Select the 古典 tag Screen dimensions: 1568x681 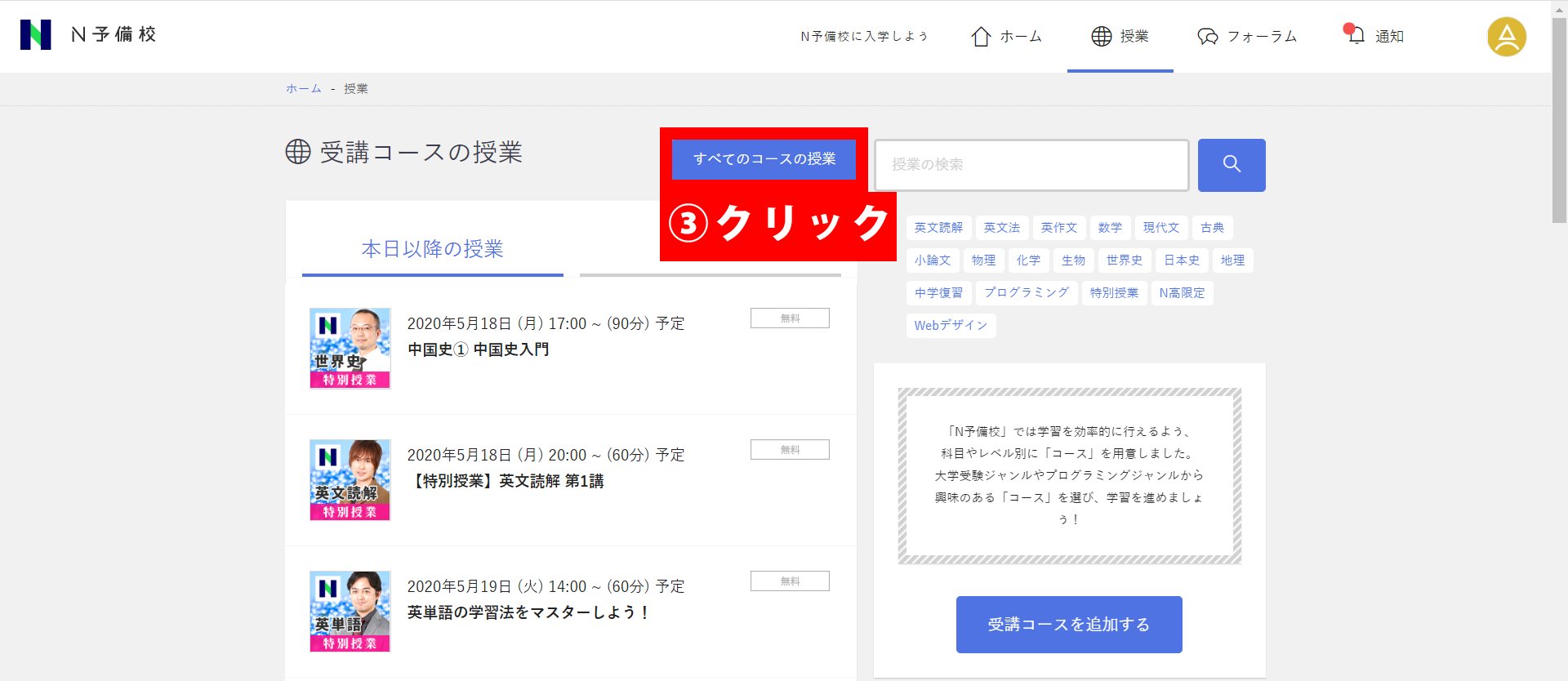(x=1212, y=228)
